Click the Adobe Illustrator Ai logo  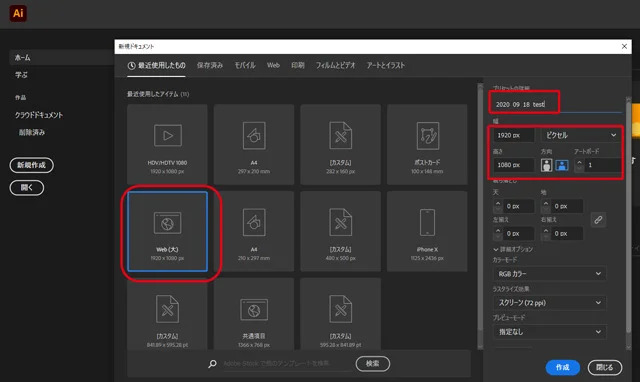pyautogui.click(x=18, y=13)
